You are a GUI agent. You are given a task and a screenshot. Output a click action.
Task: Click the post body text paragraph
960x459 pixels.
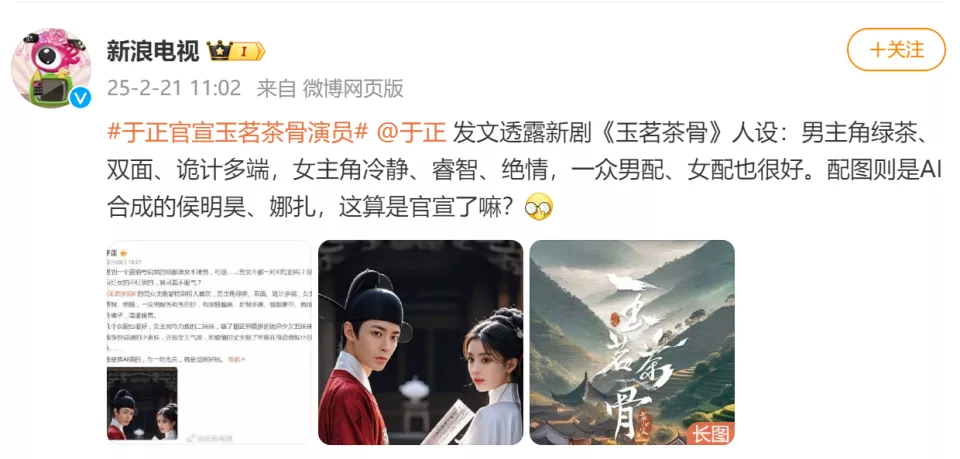523,170
